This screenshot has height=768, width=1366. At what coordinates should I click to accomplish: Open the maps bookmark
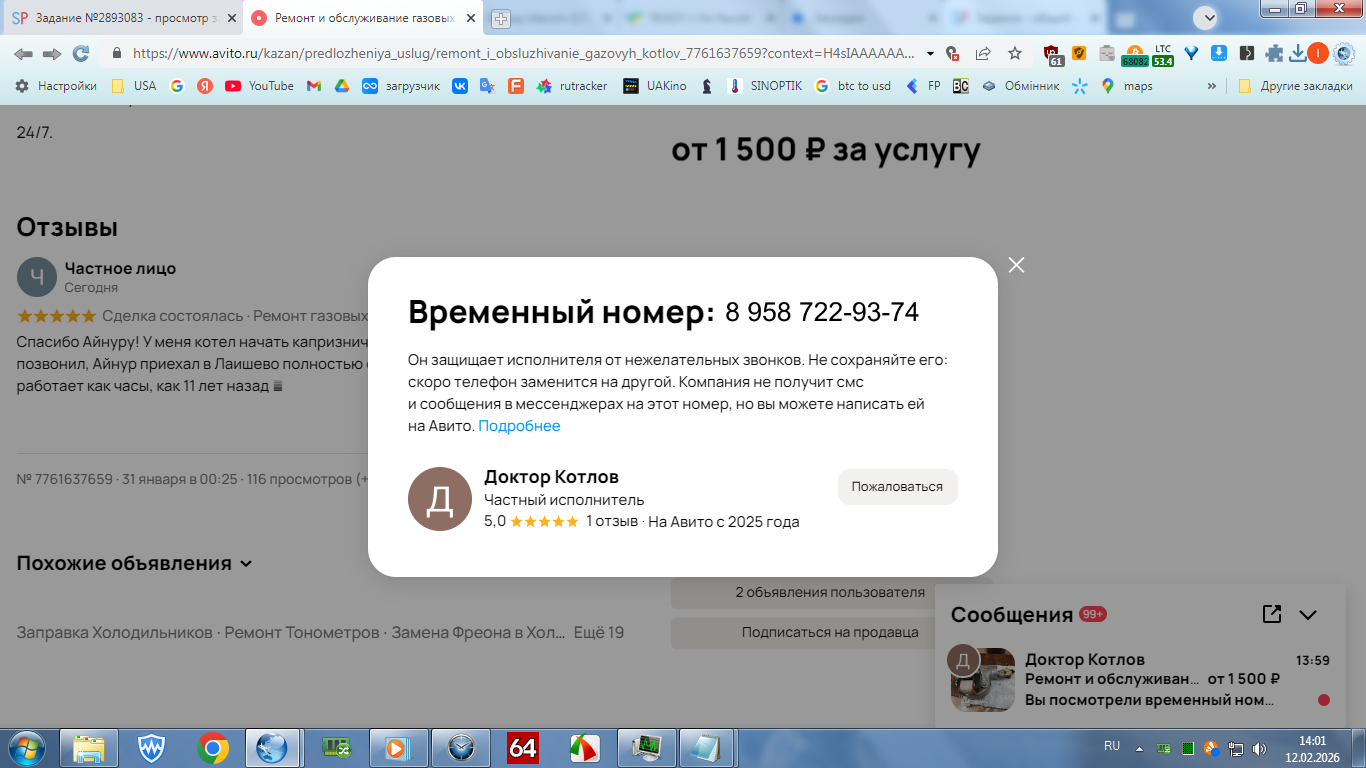(x=1127, y=86)
